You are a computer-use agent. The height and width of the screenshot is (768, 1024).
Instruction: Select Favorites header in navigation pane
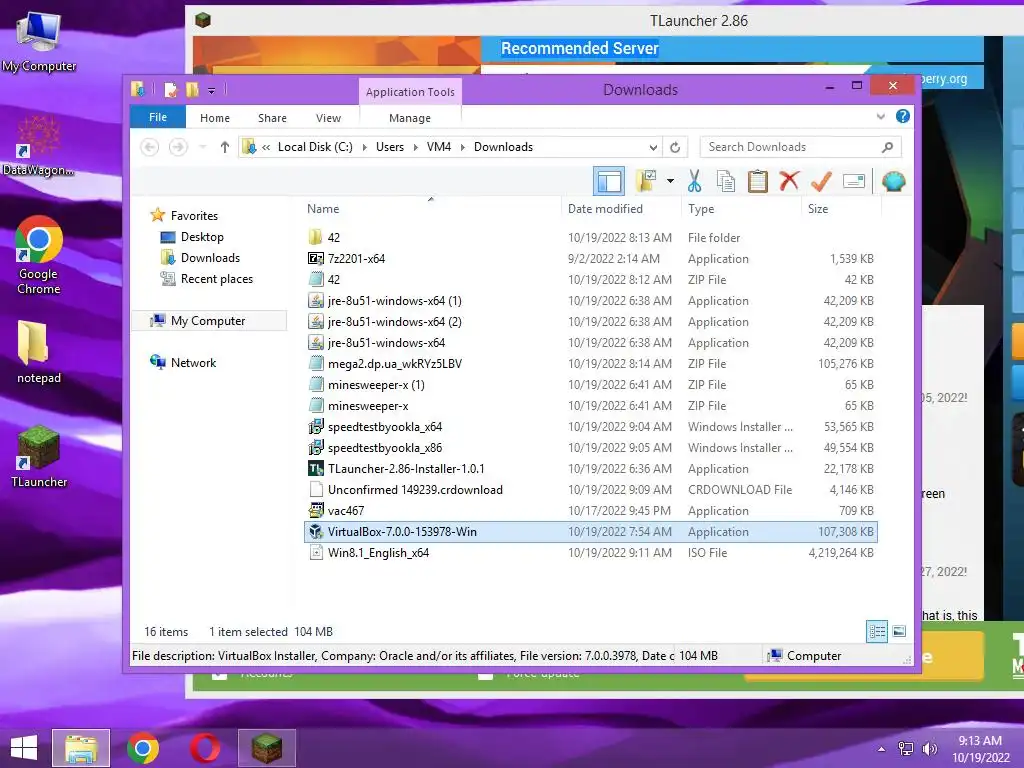pyautogui.click(x=194, y=216)
